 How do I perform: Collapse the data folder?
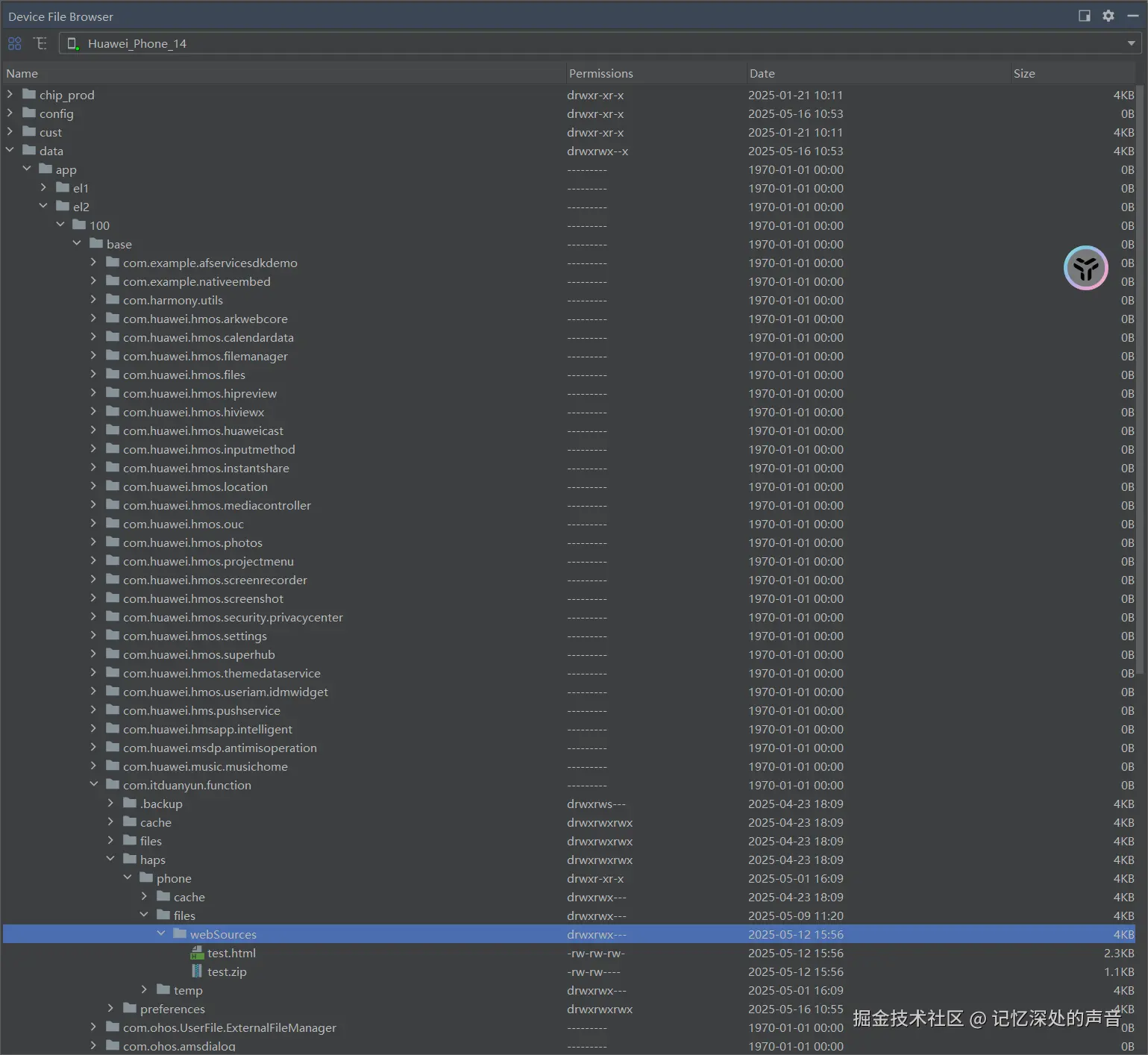pos(10,150)
